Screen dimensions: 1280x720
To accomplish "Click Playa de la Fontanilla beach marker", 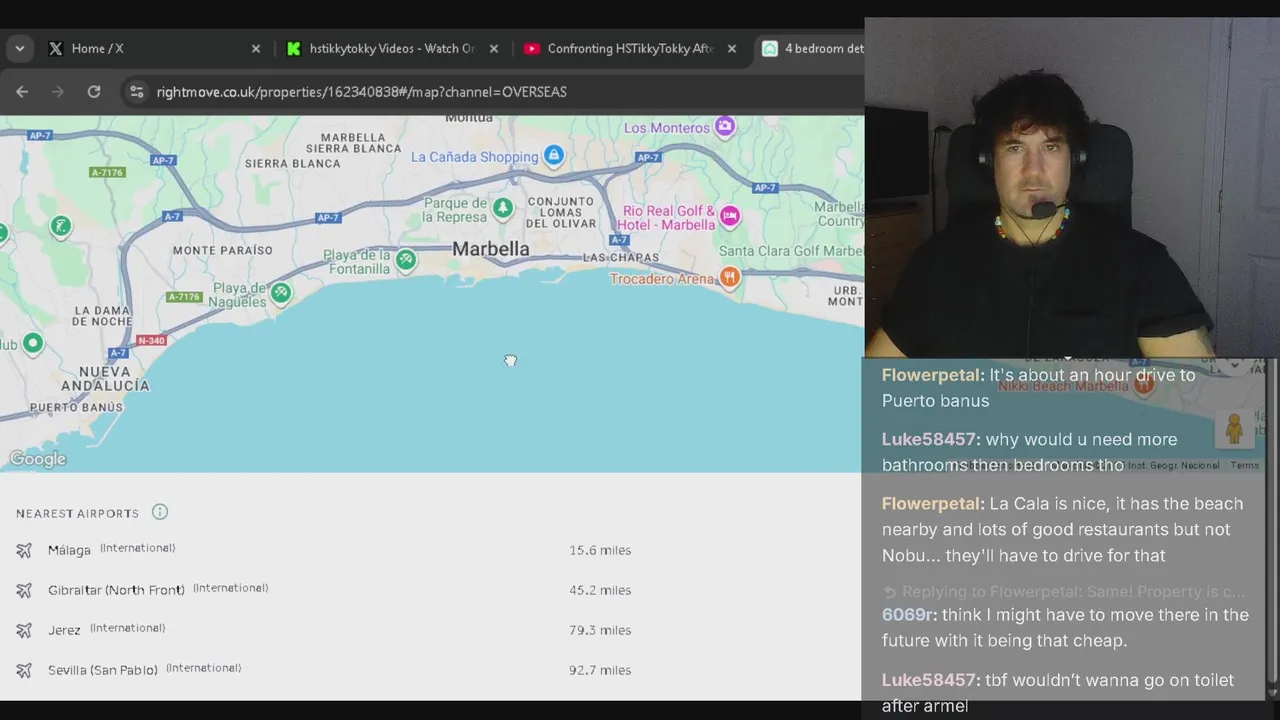I will [405, 261].
